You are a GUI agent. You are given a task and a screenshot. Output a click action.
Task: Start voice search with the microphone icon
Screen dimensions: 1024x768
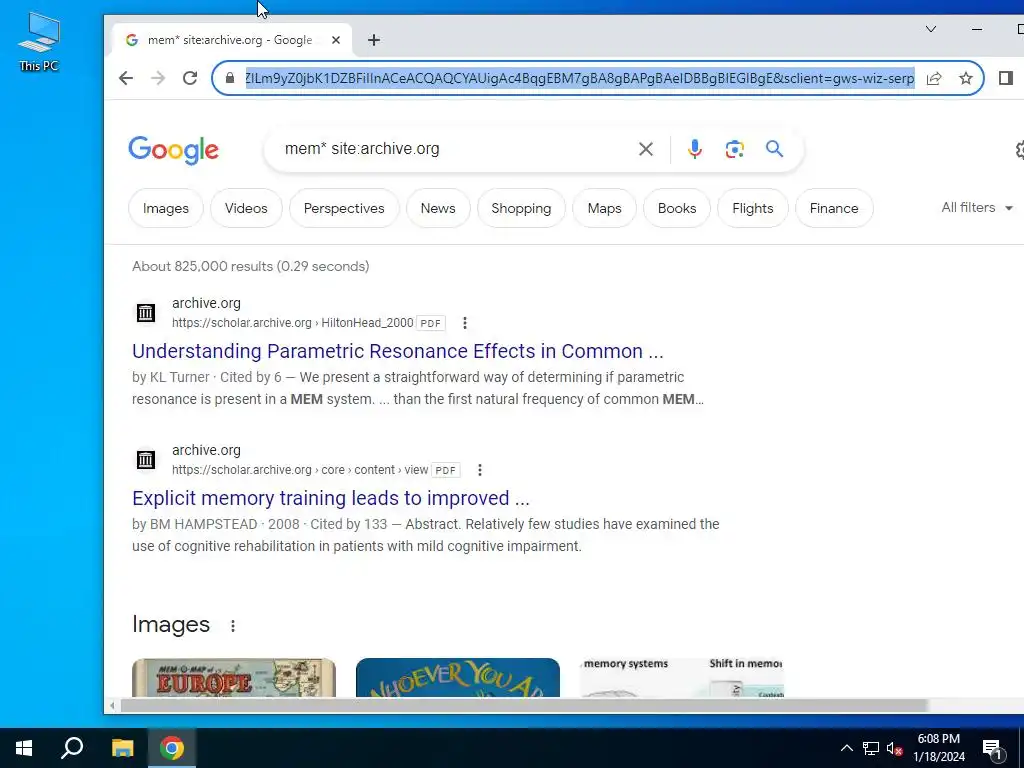[x=695, y=149]
